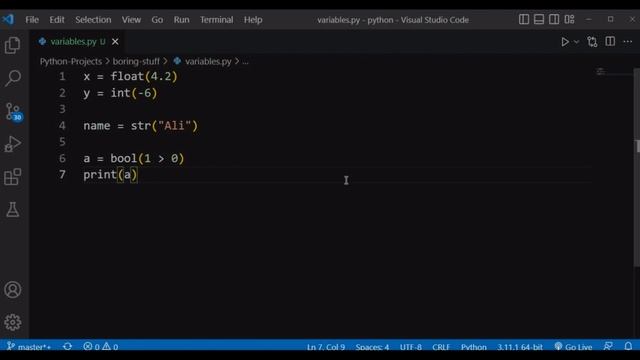640x360 pixels.
Task: Select interpreter 3.11.1 64-bit
Action: point(520,347)
